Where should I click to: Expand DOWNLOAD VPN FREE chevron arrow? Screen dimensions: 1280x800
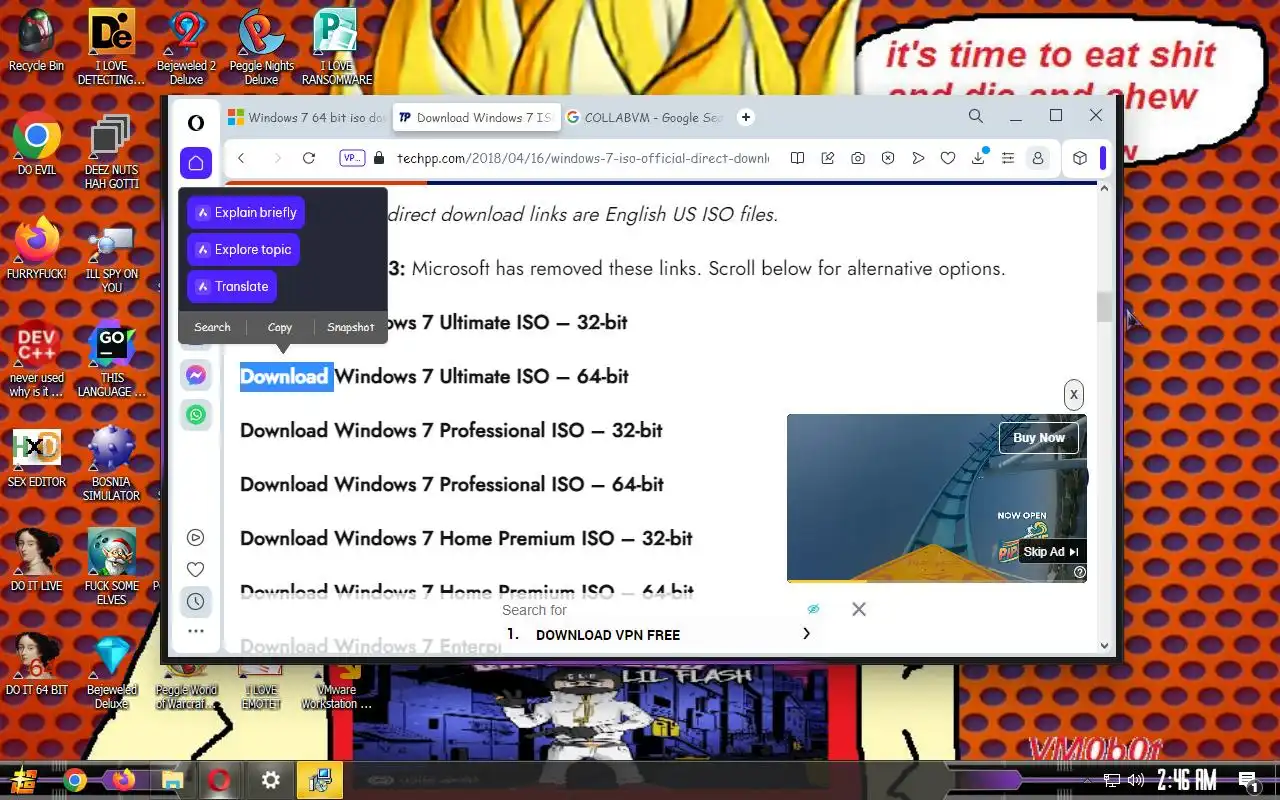pos(806,633)
